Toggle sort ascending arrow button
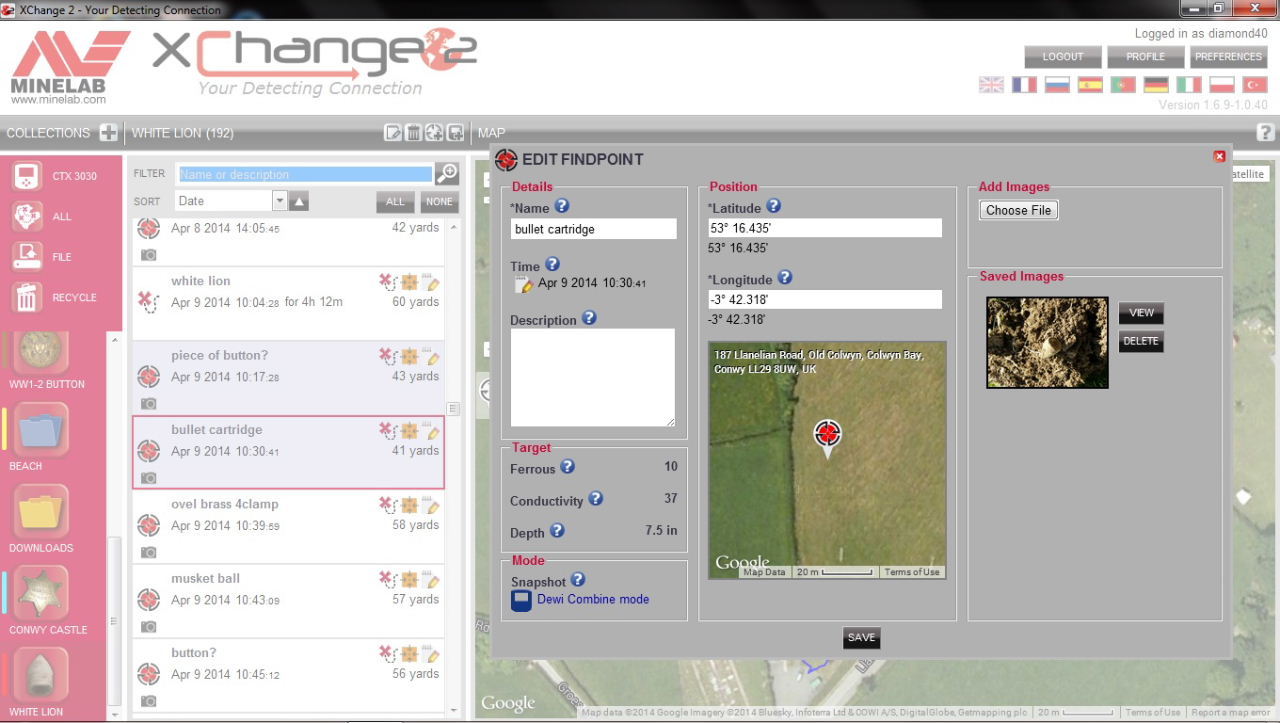The width and height of the screenshot is (1280, 723). click(x=299, y=201)
